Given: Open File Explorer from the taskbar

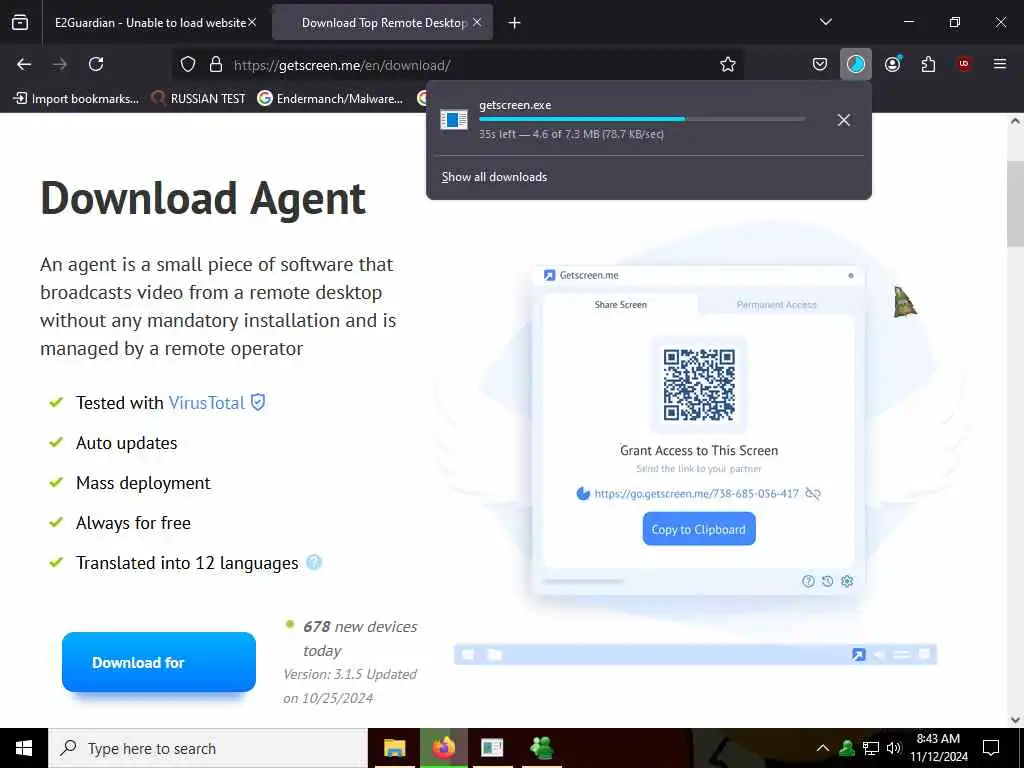Looking at the screenshot, I should tap(394, 748).
